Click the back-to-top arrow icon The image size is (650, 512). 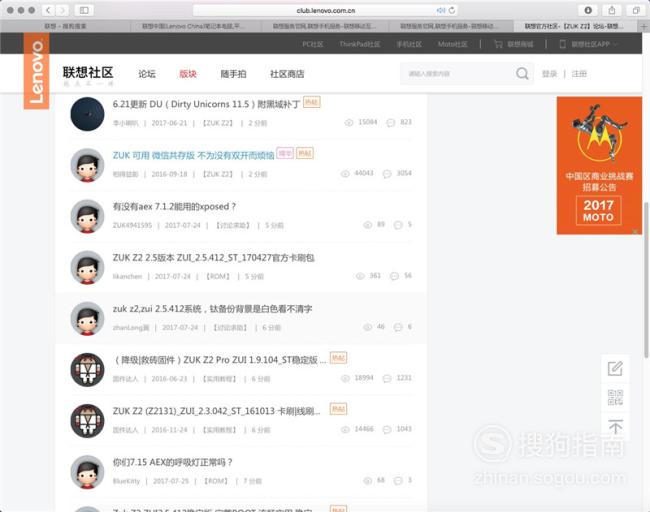(x=615, y=426)
